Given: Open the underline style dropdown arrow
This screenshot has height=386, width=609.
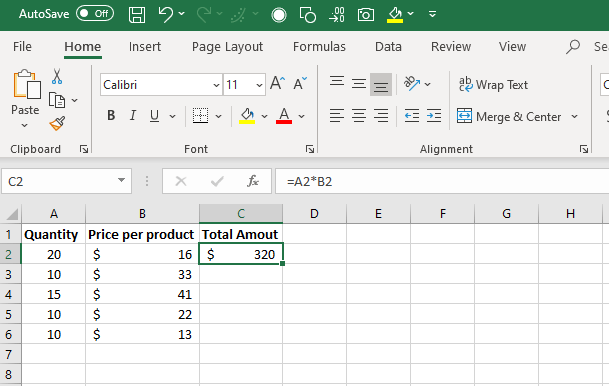Looking at the screenshot, I should tap(172, 116).
